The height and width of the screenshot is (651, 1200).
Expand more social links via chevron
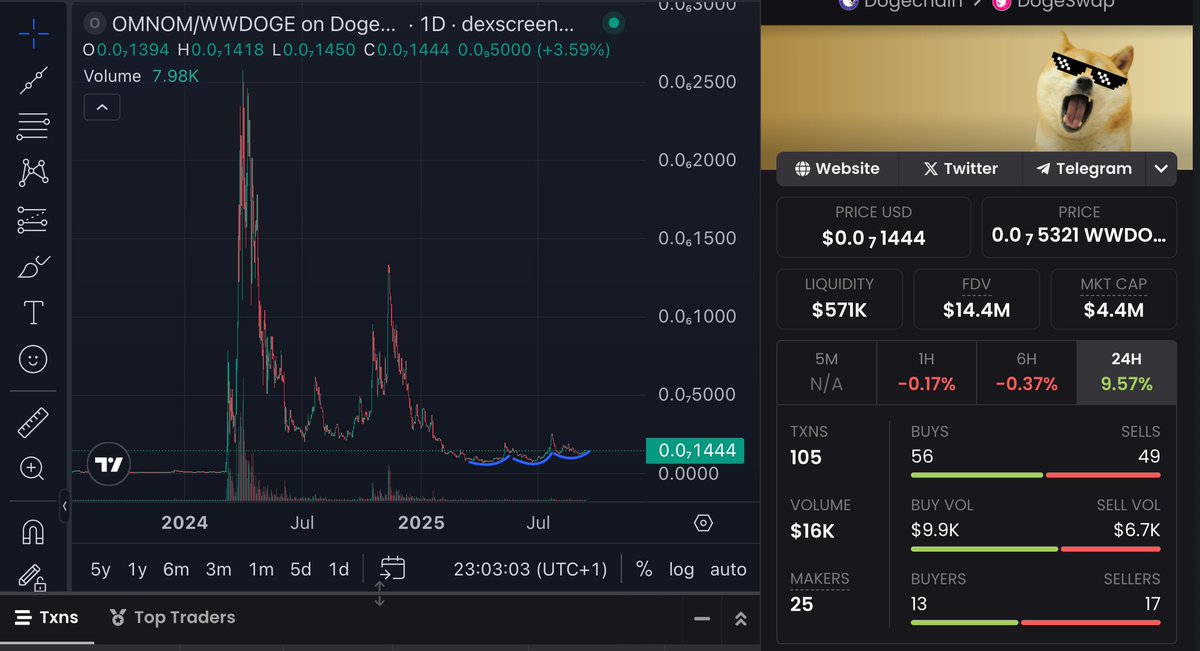point(1161,168)
